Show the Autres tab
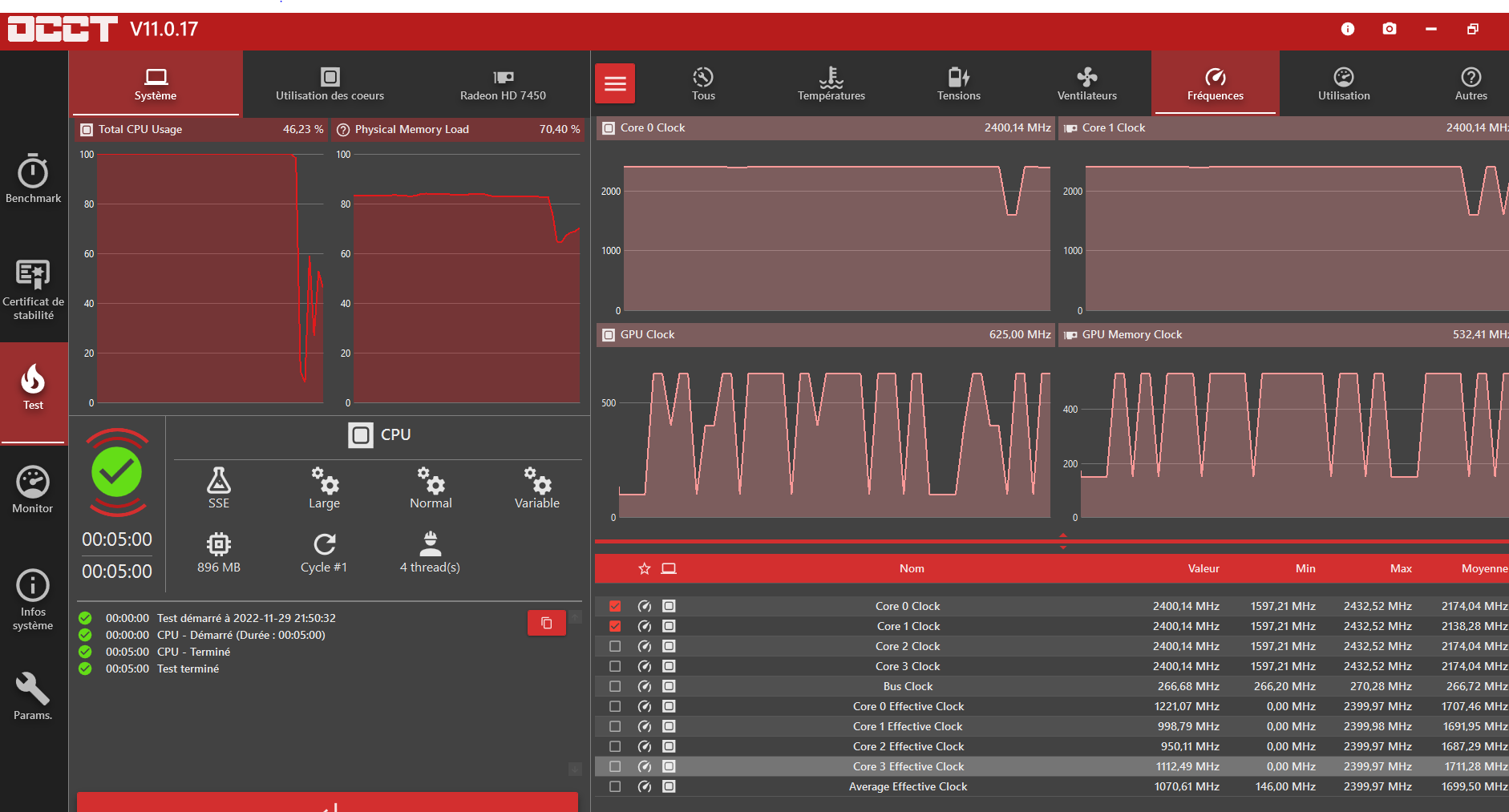 point(1471,83)
